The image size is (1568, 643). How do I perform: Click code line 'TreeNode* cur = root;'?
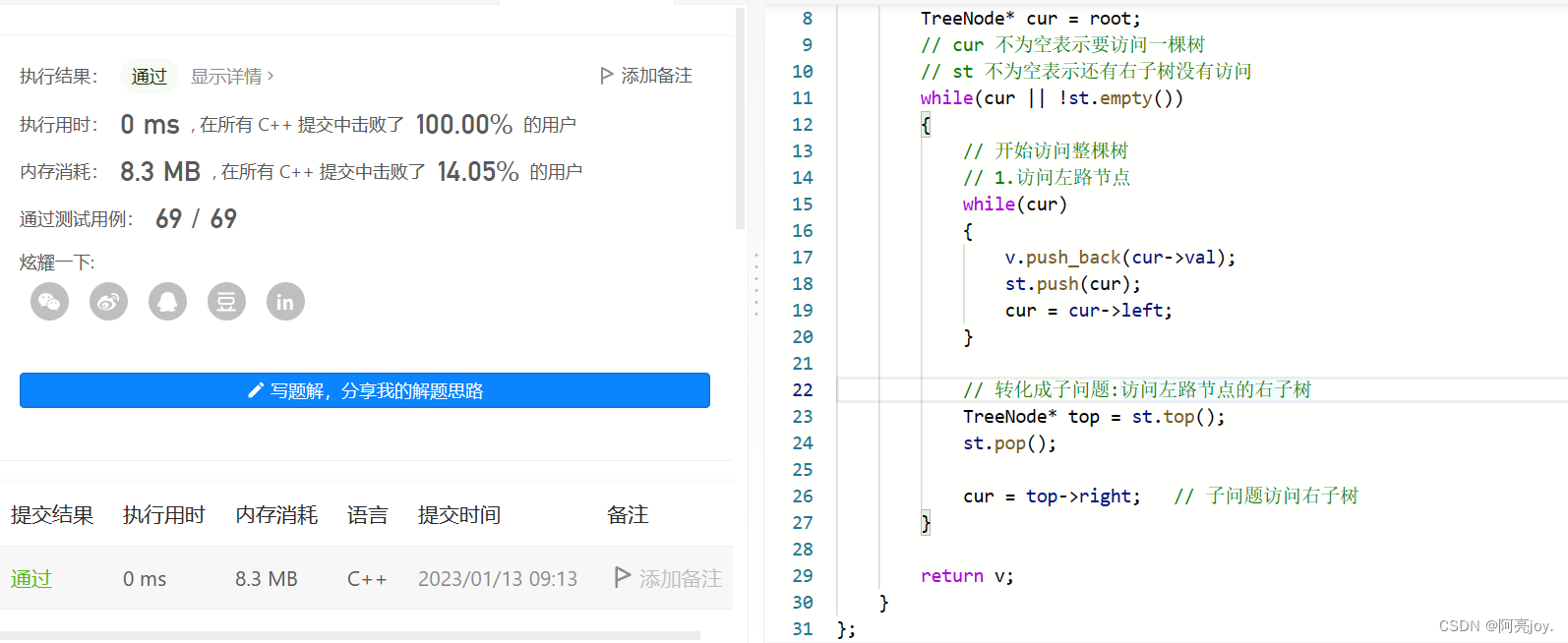[x=1031, y=19]
